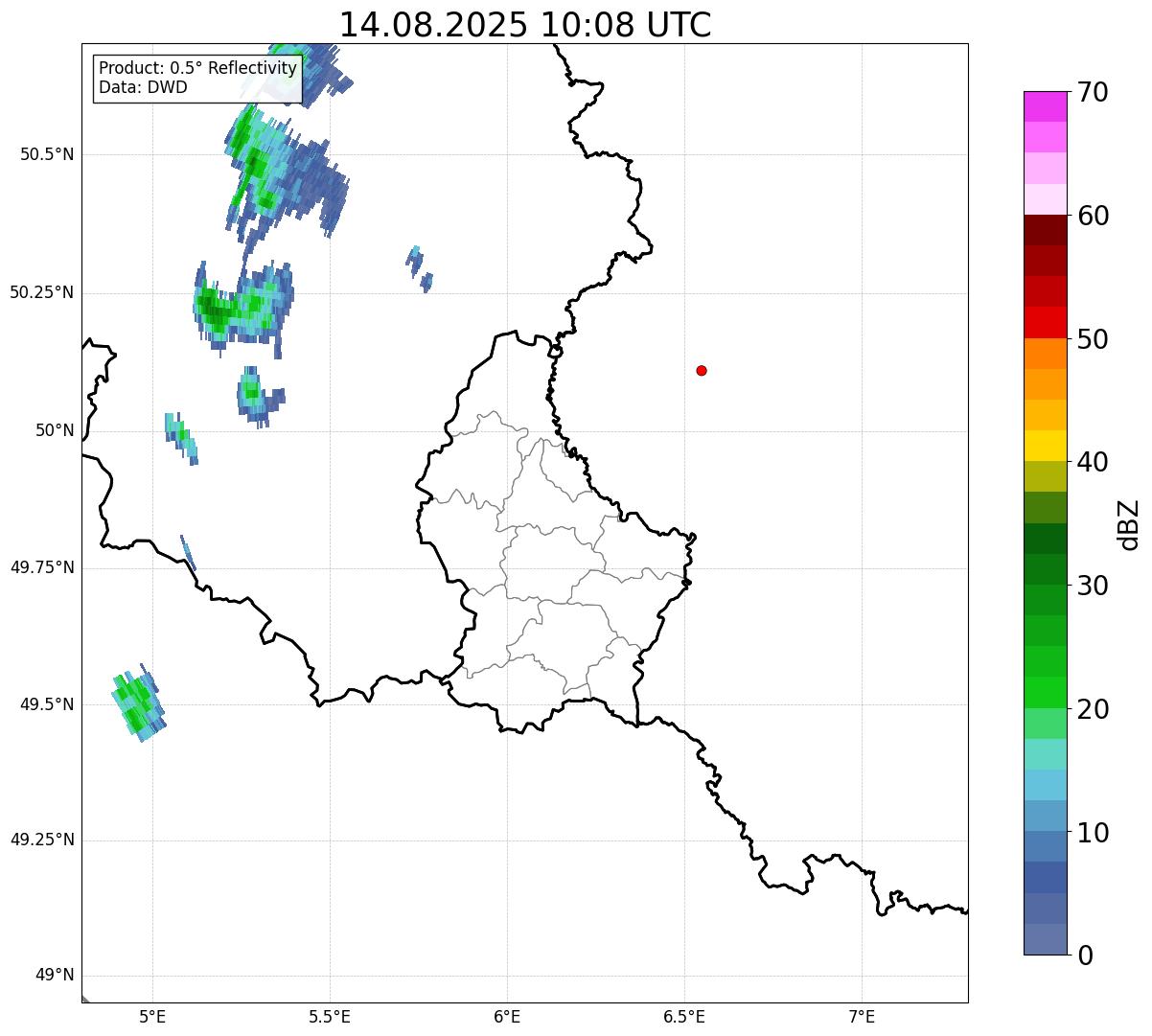Click the yellow colorbar swatch at 40 dBZ

tap(1045, 446)
